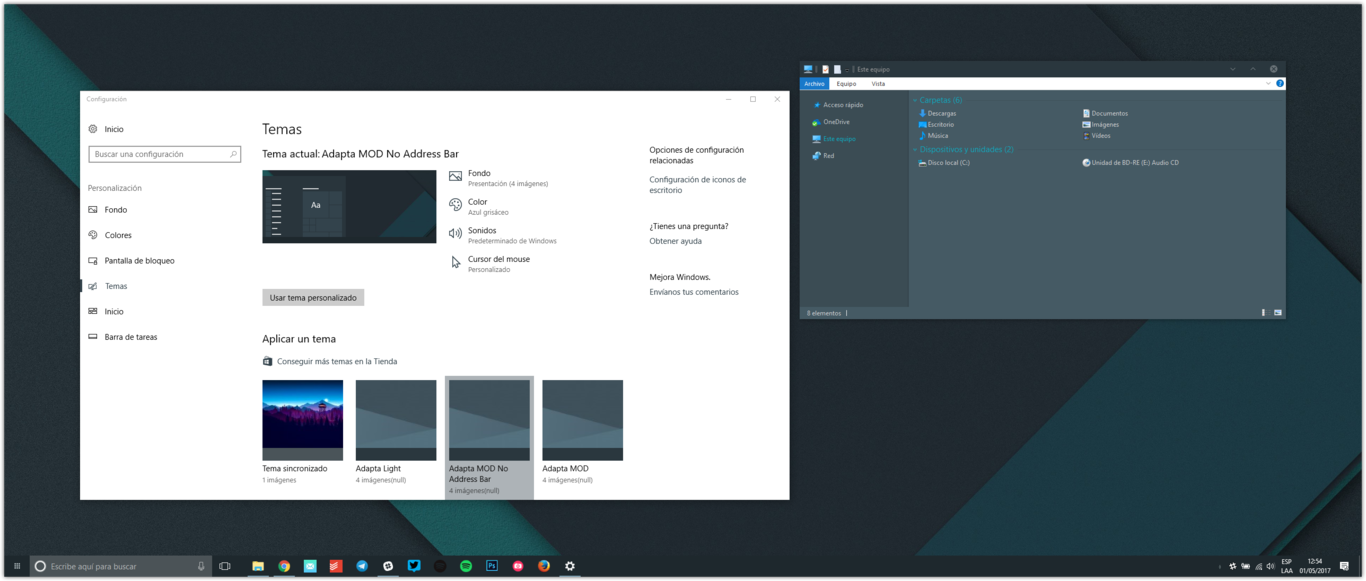Follow Conseguir más temas en la Tienda link
The image size is (1366, 581).
[337, 361]
